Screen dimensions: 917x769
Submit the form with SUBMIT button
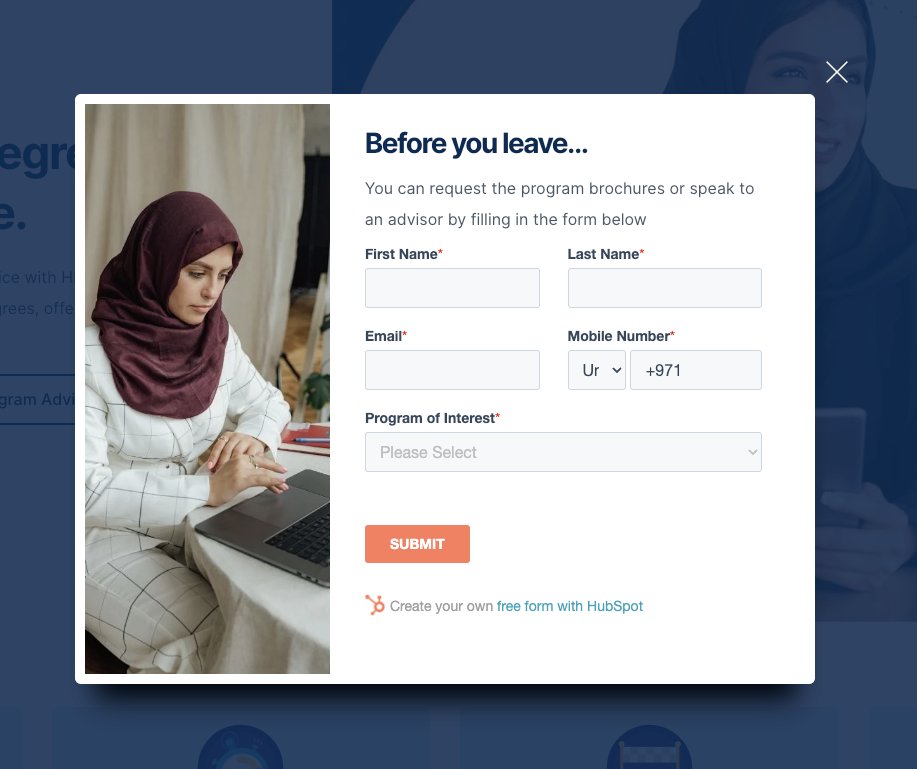(417, 544)
